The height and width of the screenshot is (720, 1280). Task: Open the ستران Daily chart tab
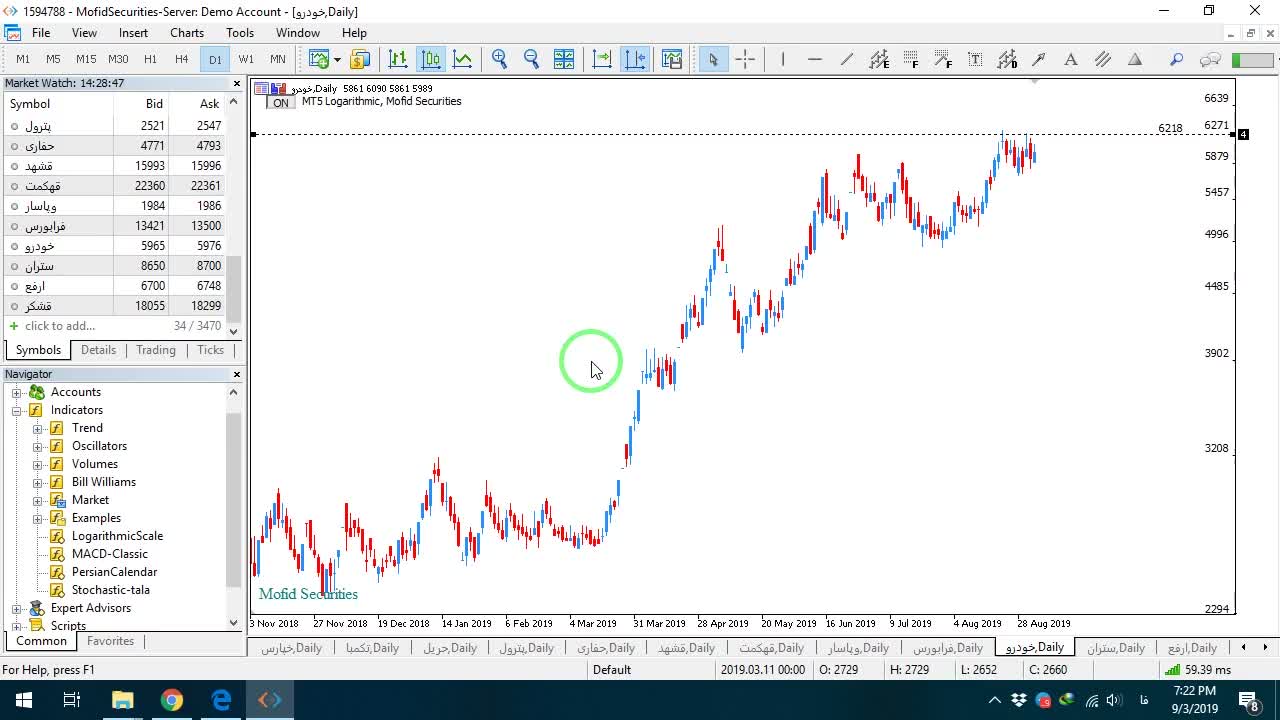point(1115,648)
